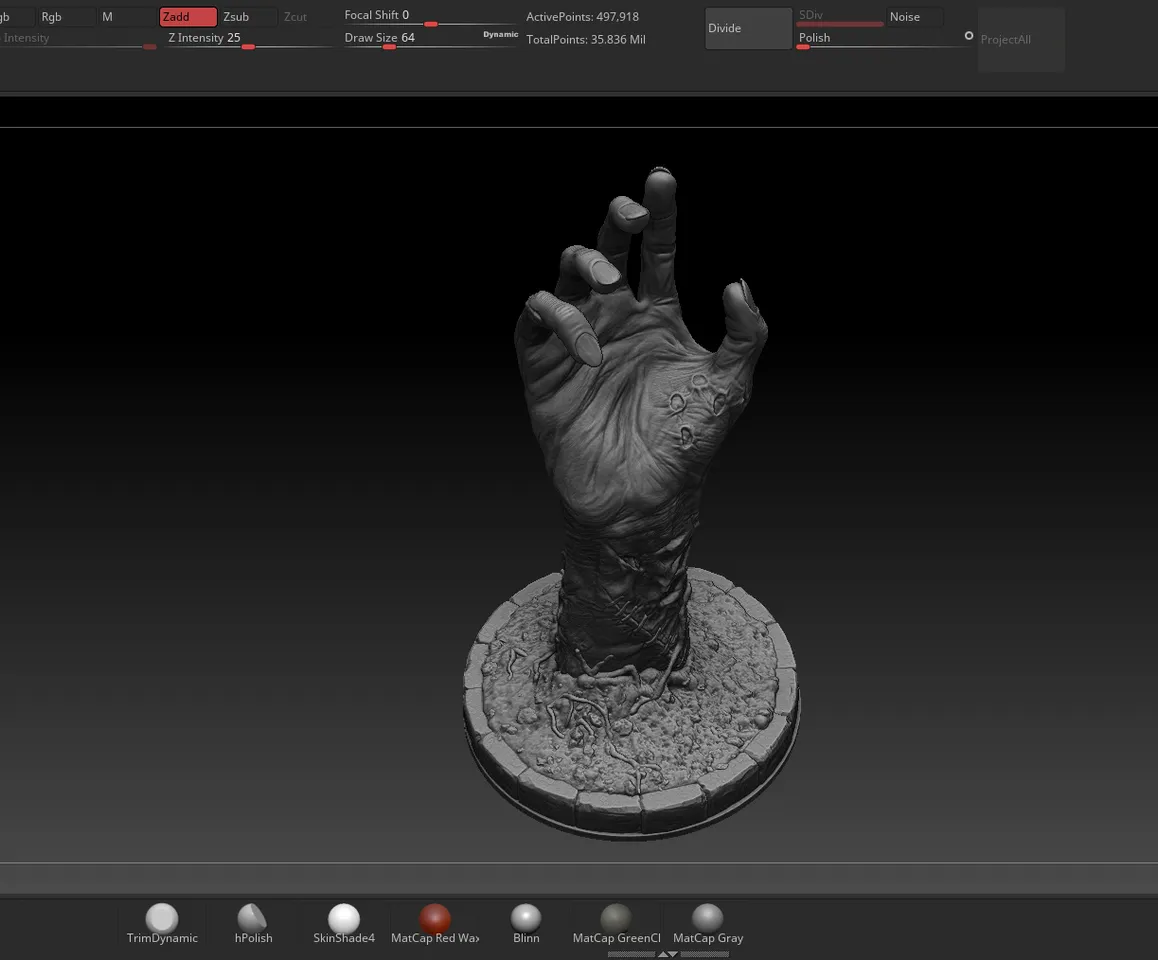Click the circle modifier beside Polish
Viewport: 1158px width, 960px height.
pyautogui.click(x=968, y=35)
